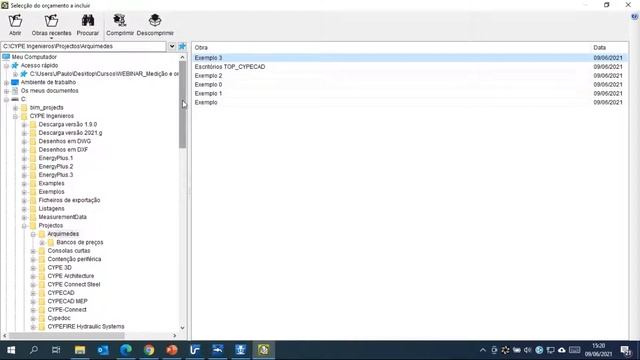Image resolution: width=640 pixels, height=360 pixels.
Task: Open taskbar search magnifier
Action: coord(34,350)
